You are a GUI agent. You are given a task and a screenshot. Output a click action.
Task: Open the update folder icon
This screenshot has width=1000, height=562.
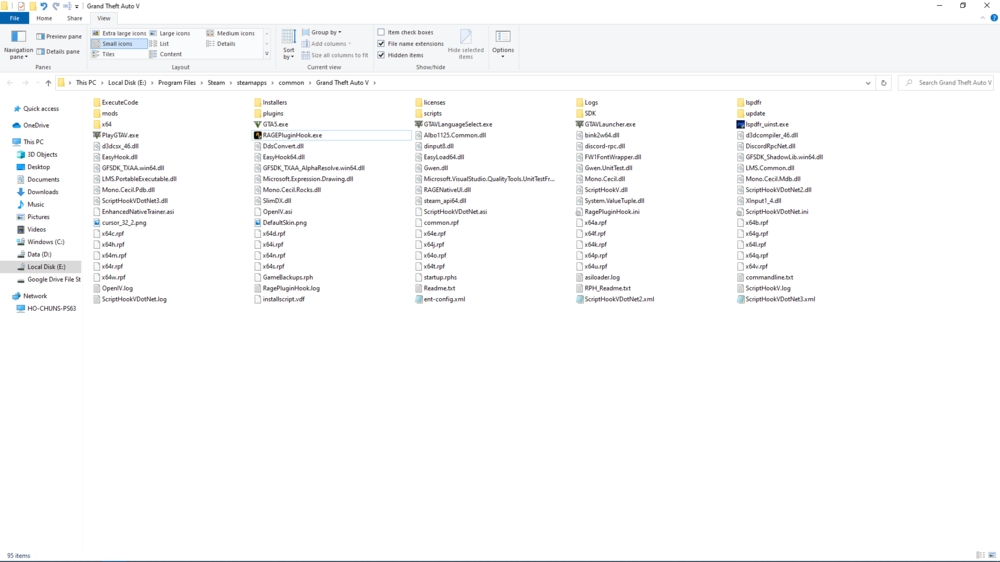pos(740,114)
